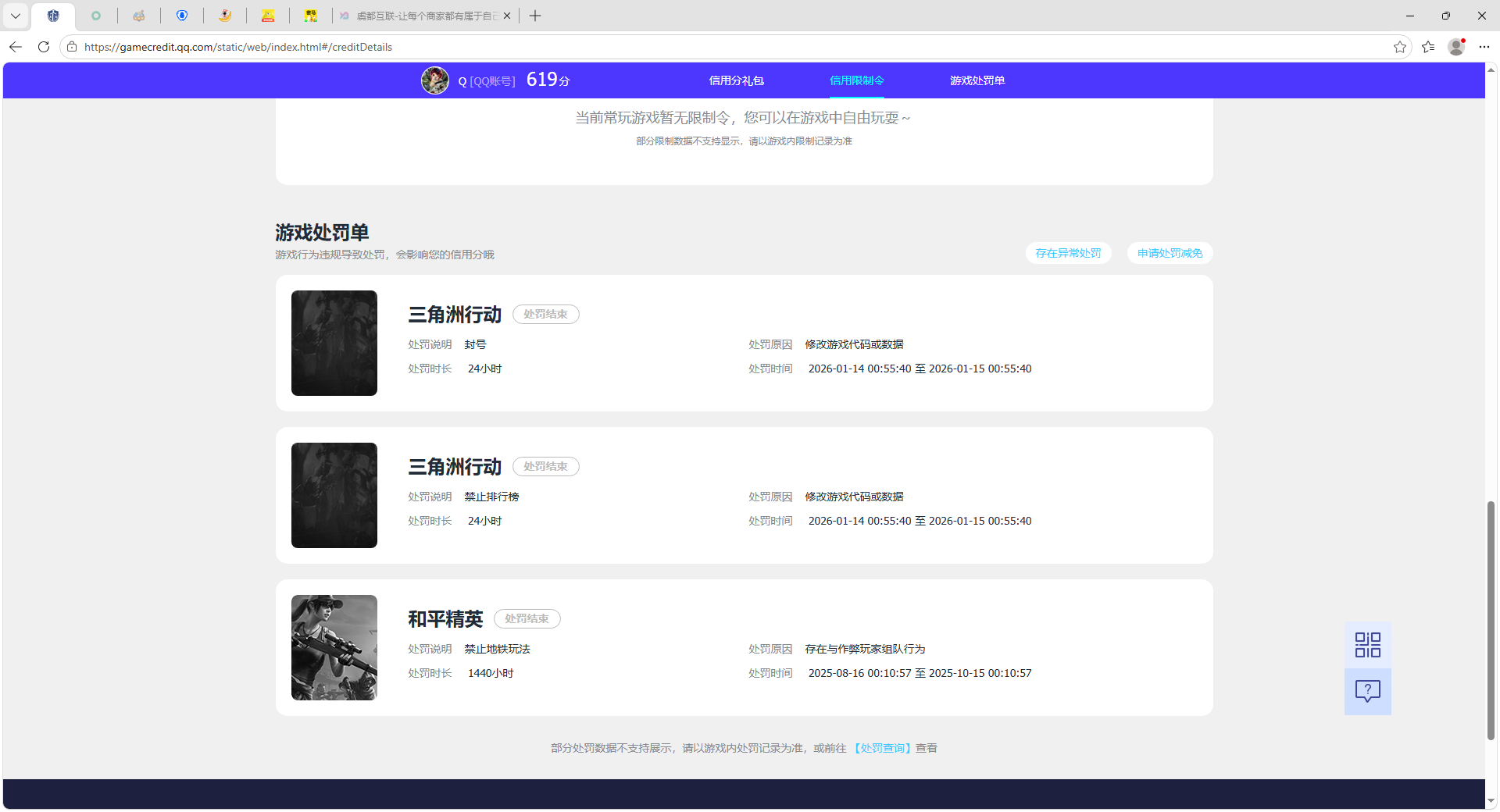Select the 三角洲行动 title on 封号 card
The height and width of the screenshot is (812, 1500).
click(x=455, y=315)
